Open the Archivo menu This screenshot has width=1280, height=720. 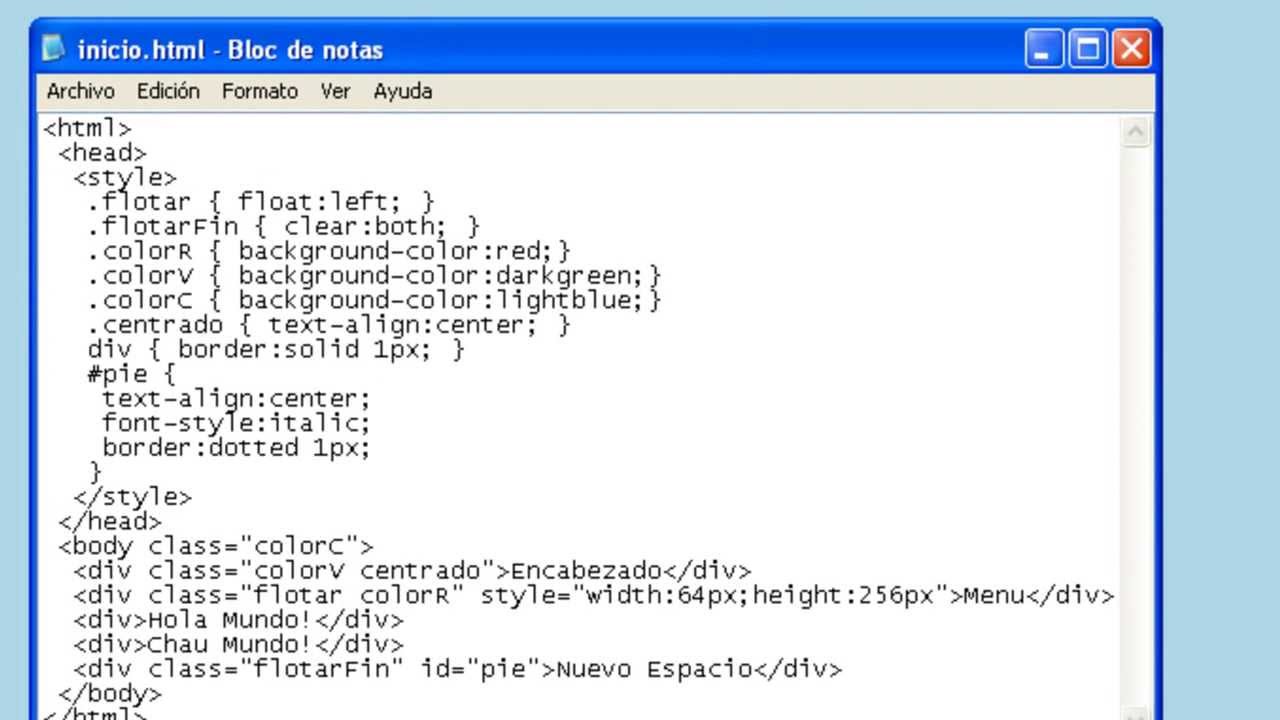80,91
